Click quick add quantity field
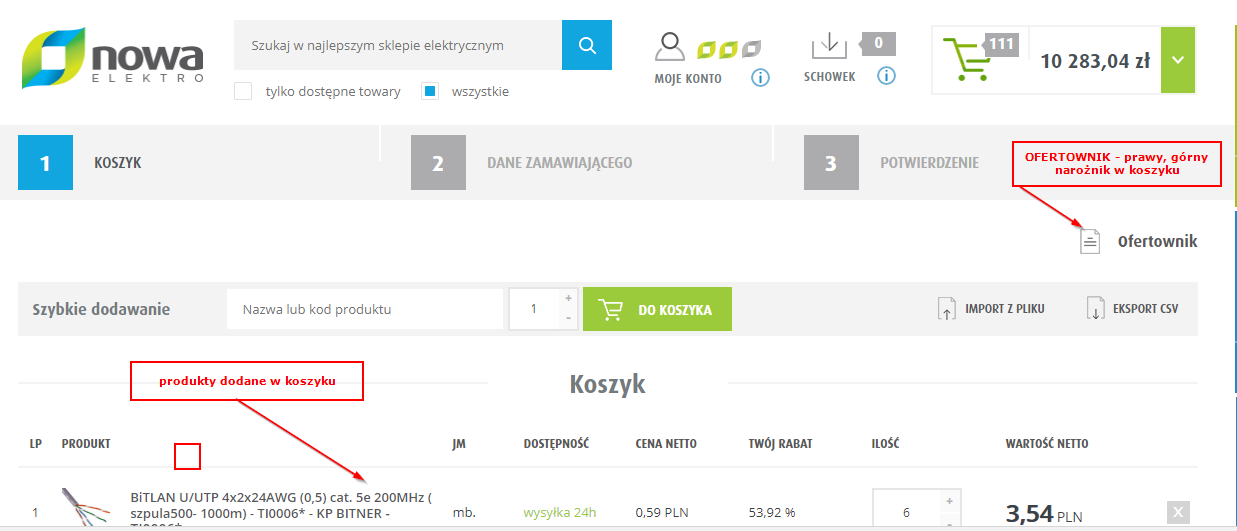1237x531 pixels. point(534,309)
